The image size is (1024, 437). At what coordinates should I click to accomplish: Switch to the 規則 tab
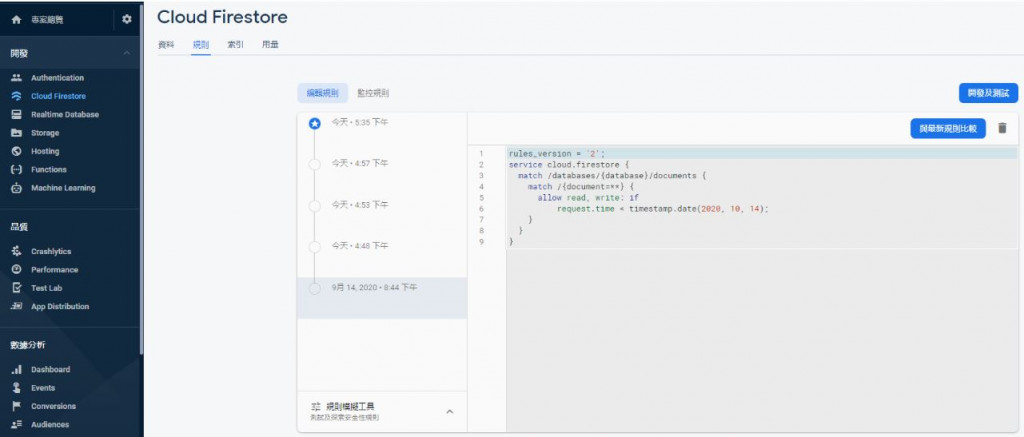tap(200, 44)
